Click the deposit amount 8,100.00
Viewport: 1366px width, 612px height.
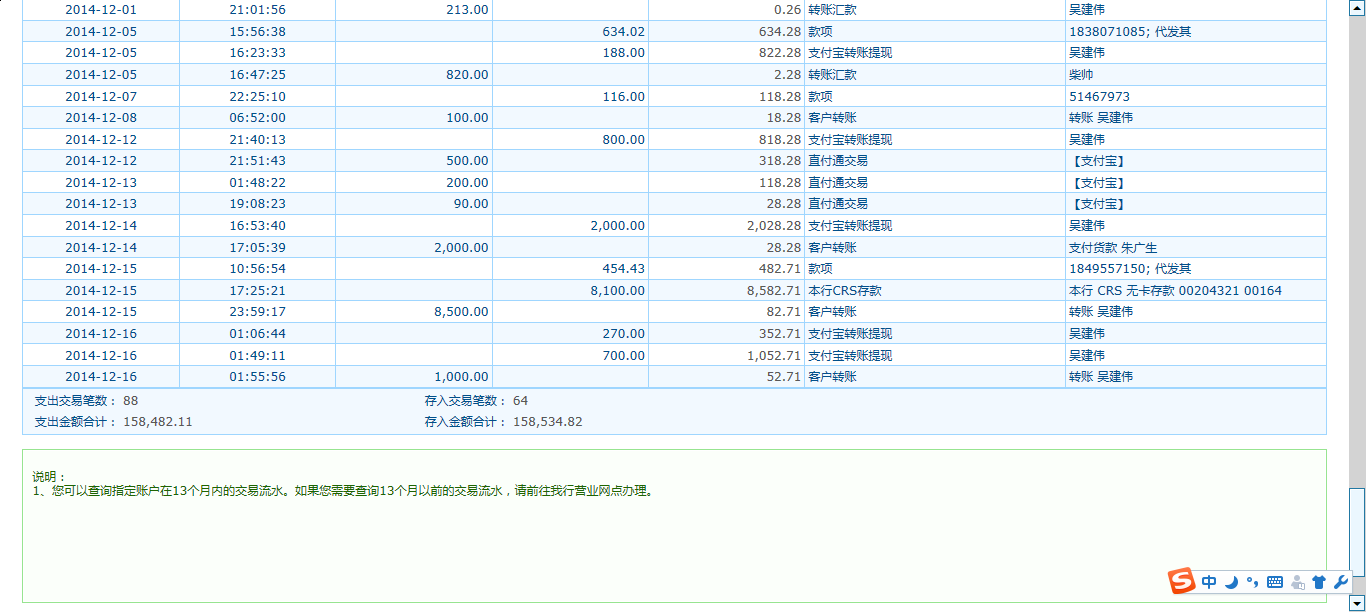[x=618, y=291]
